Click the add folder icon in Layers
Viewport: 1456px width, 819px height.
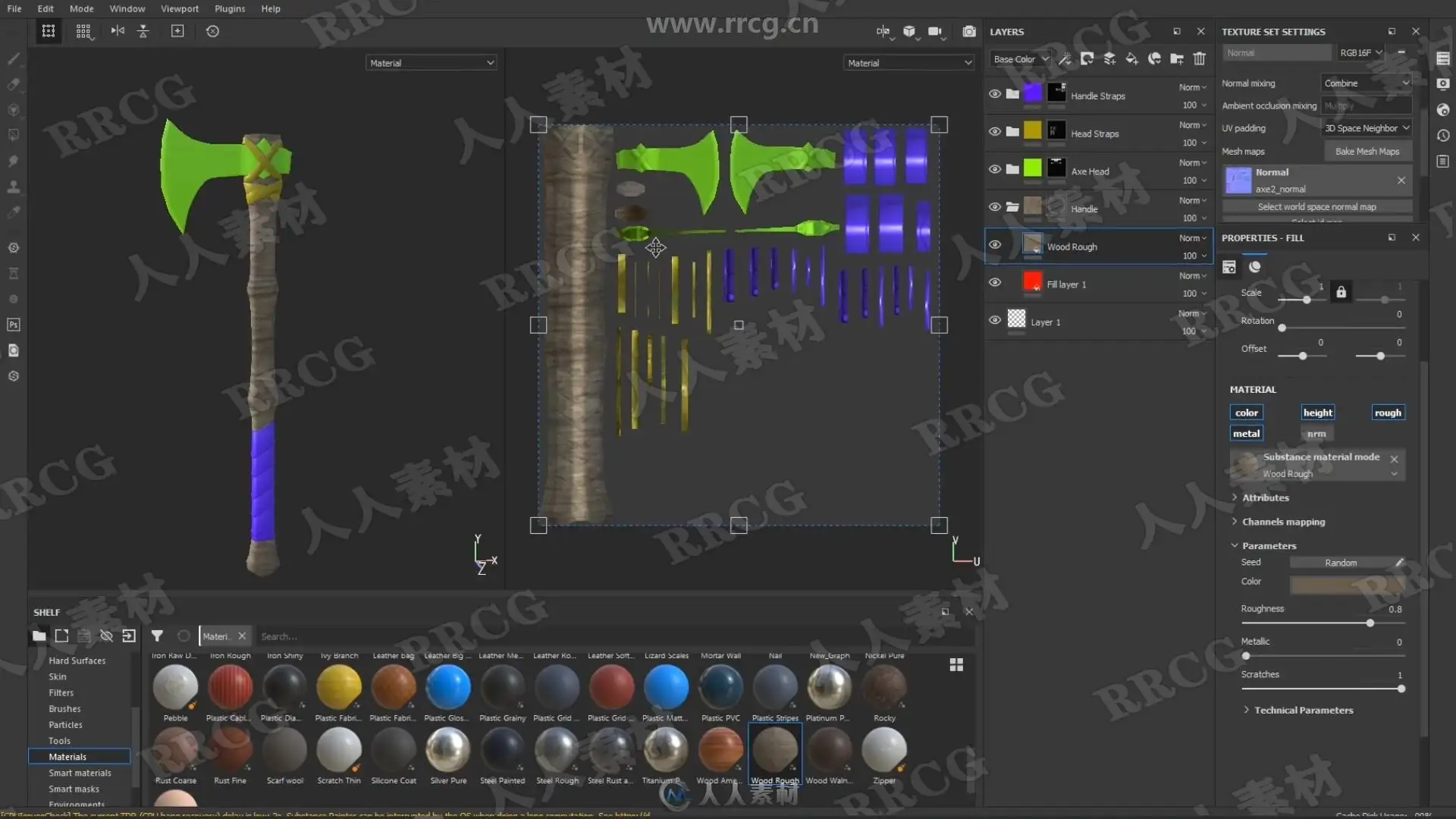coord(1177,59)
